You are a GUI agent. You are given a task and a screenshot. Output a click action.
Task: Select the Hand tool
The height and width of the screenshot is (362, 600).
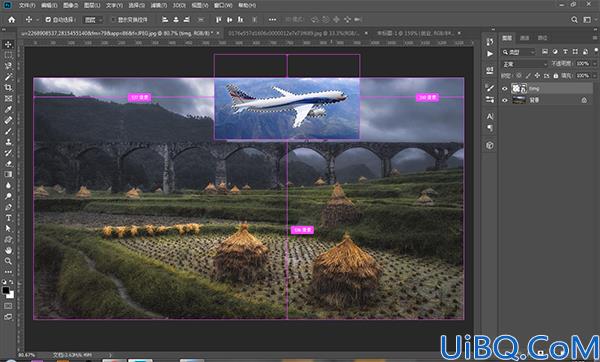point(8,250)
